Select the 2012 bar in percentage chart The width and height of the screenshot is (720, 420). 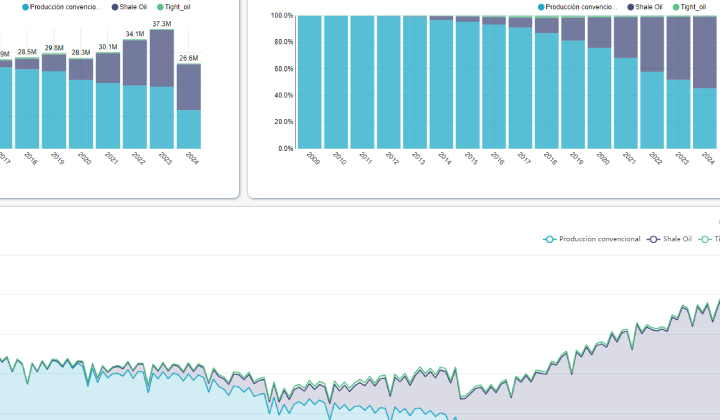point(388,82)
